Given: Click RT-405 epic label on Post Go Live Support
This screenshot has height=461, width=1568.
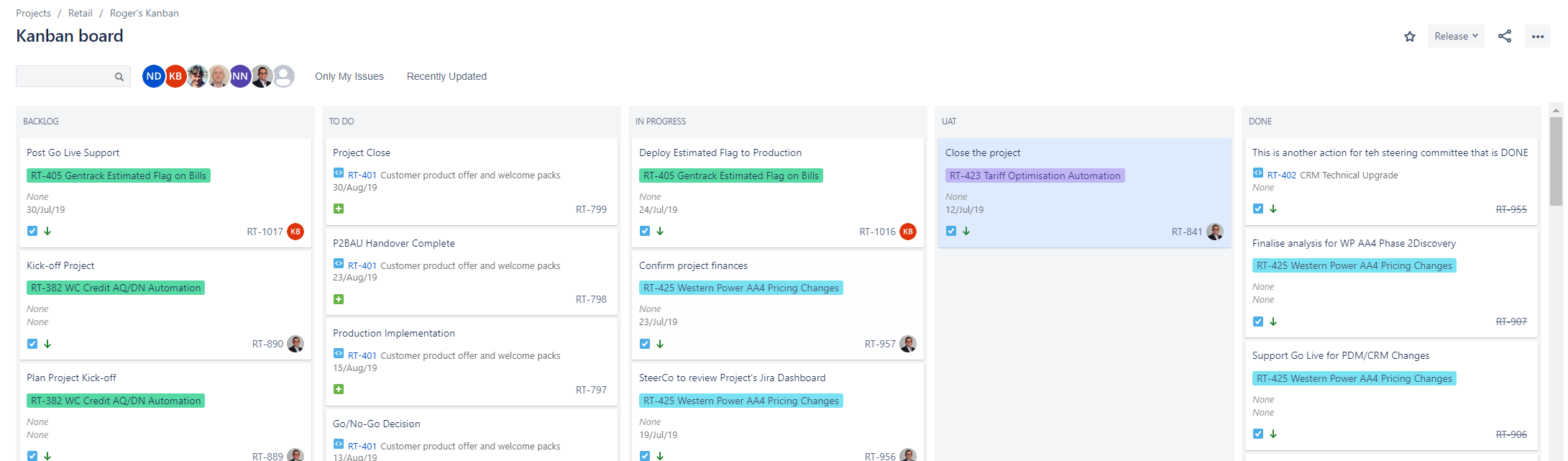Looking at the screenshot, I should (119, 175).
